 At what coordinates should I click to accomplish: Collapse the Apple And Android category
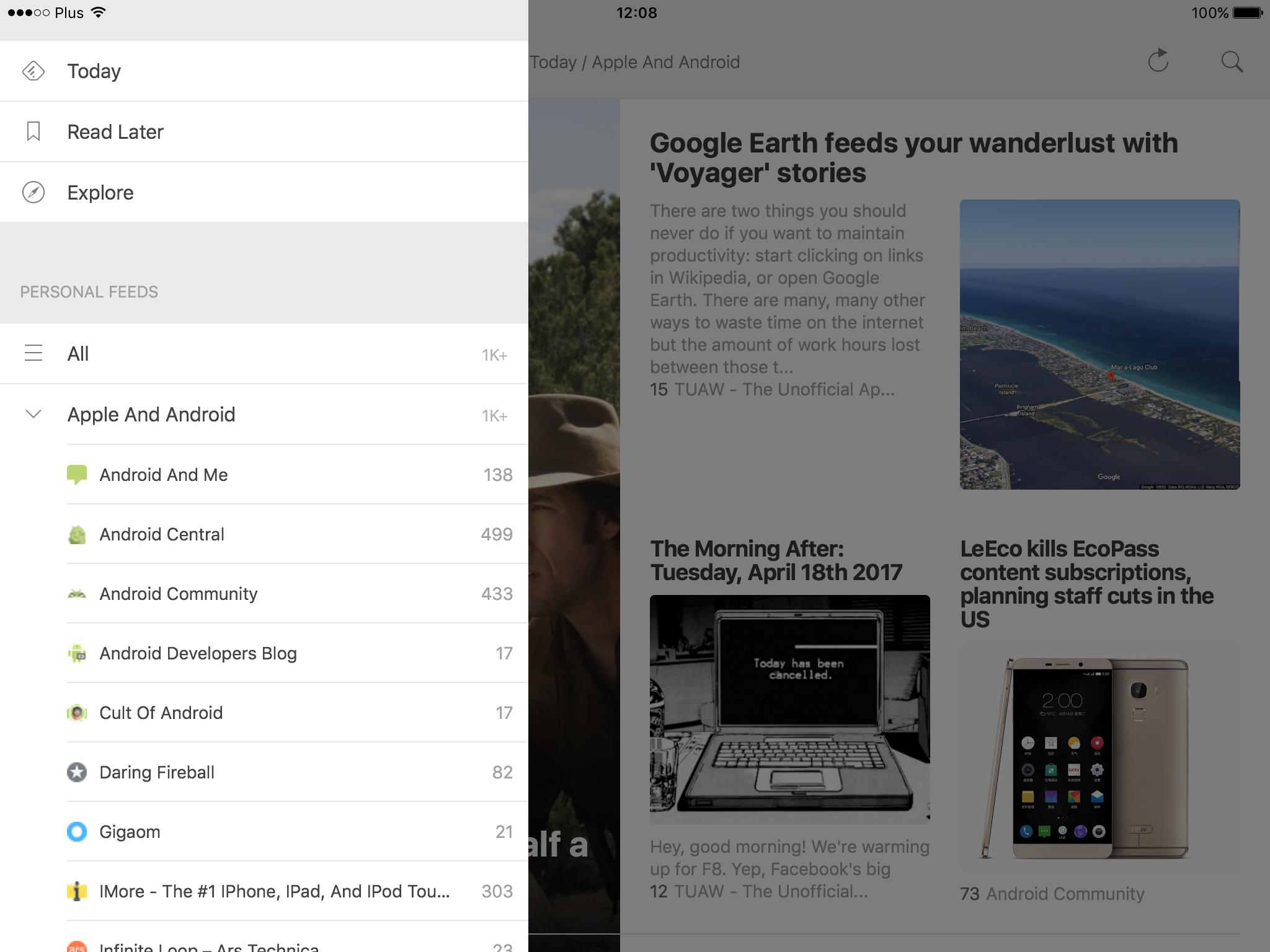tap(33, 414)
